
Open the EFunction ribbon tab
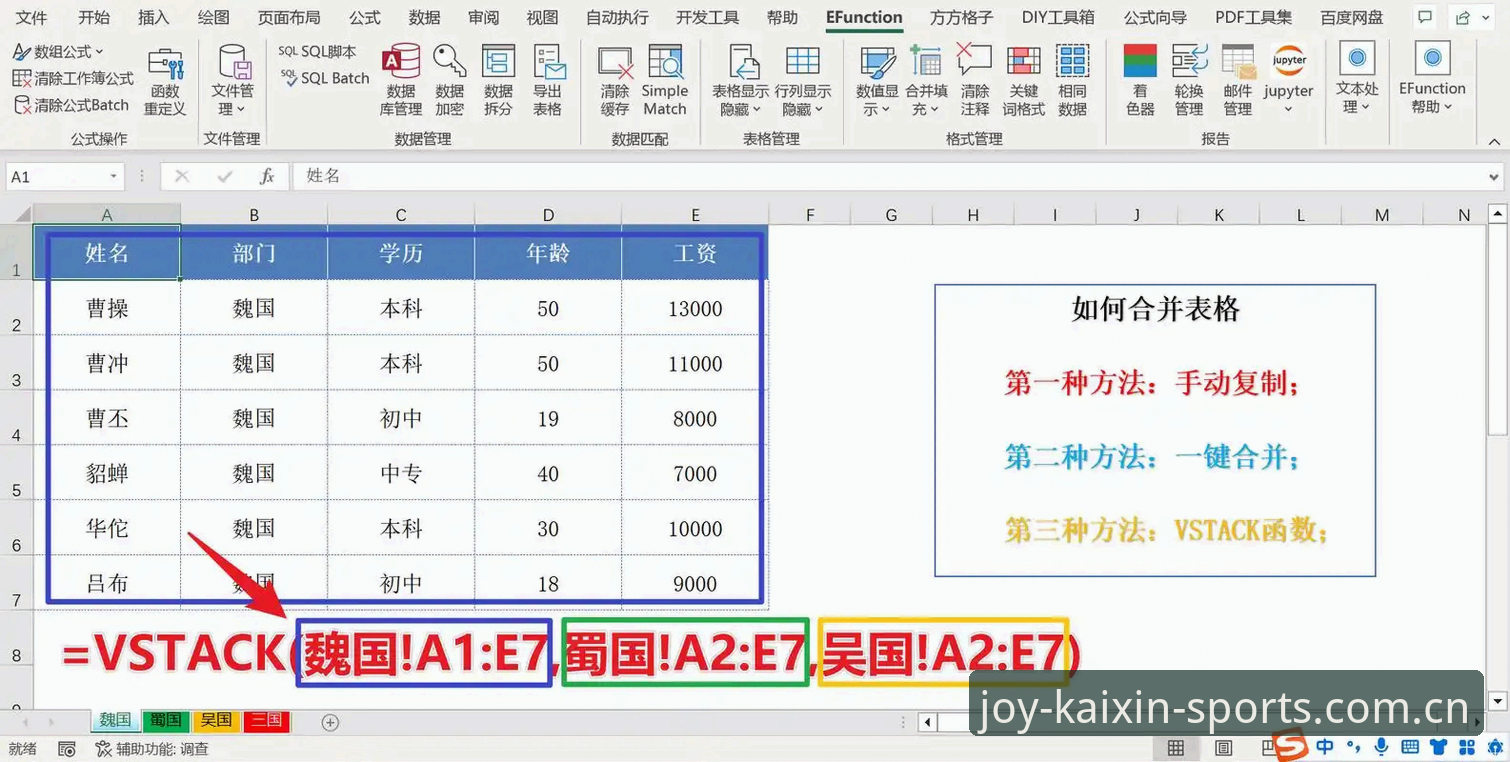[864, 17]
